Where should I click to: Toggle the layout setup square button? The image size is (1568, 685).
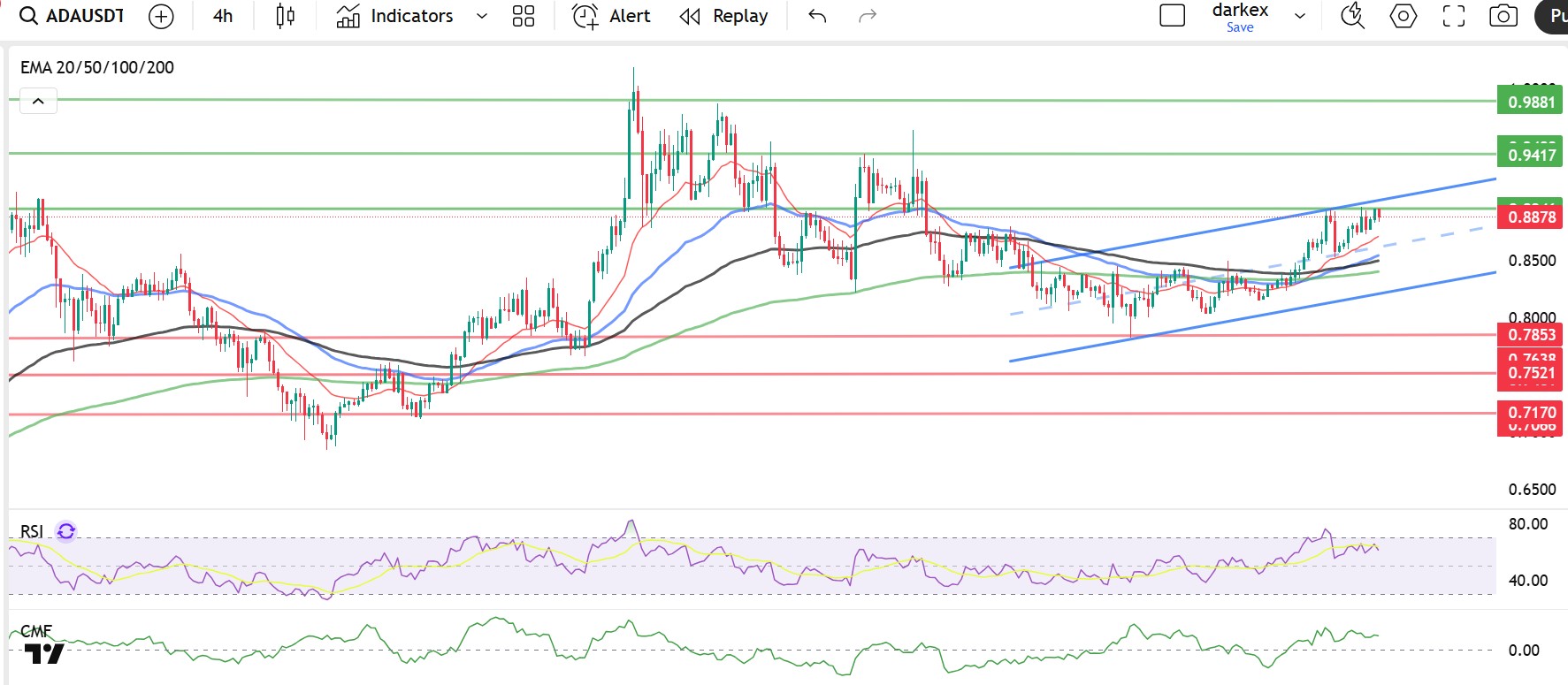click(x=1172, y=16)
